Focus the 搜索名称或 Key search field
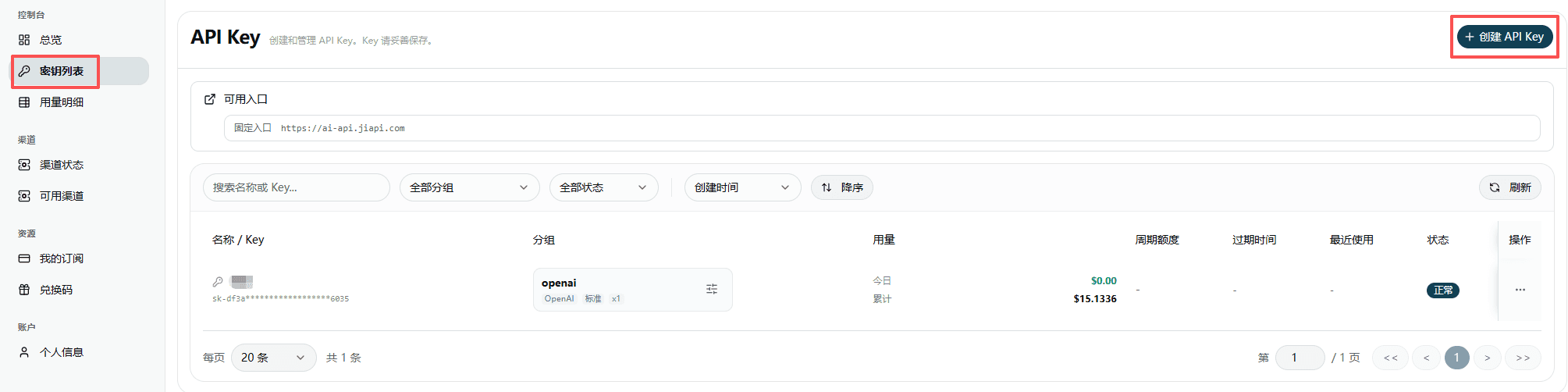1568x392 pixels. (x=297, y=187)
